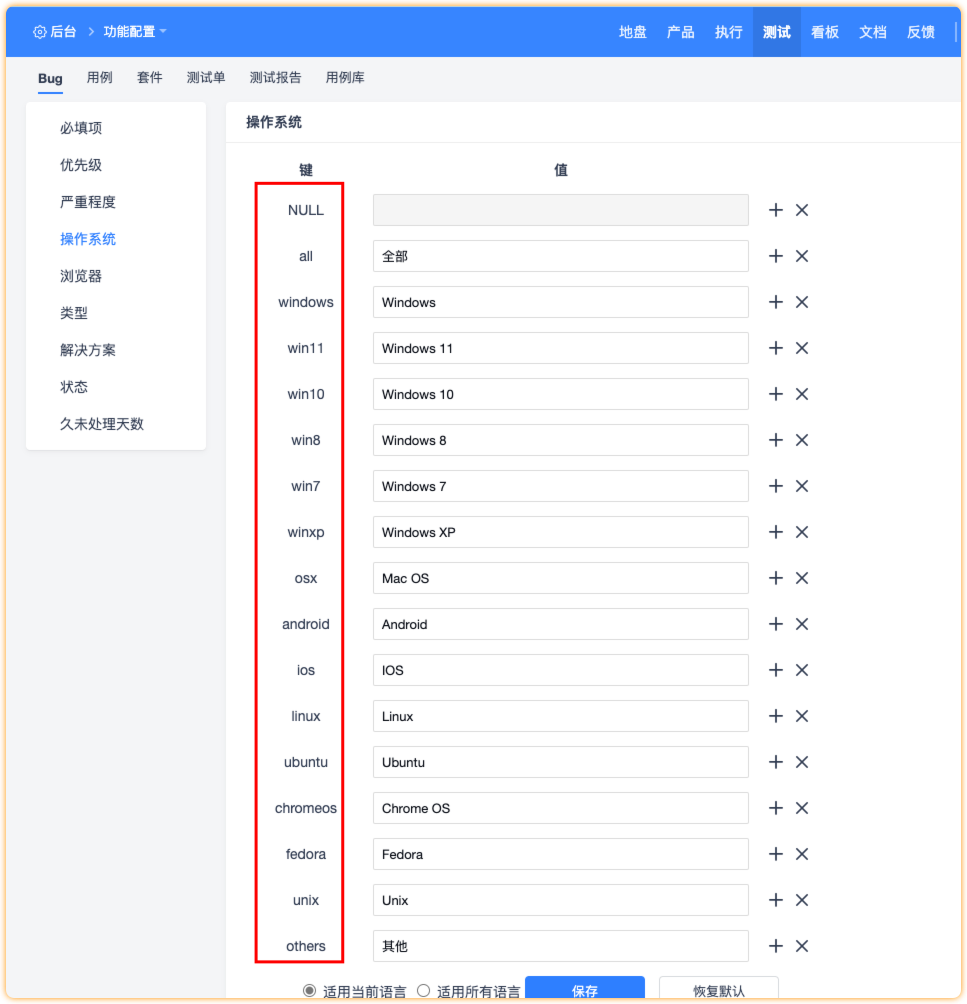Screen dimensions: 967x1004
Task: Open the 套件 tab
Action: (149, 78)
